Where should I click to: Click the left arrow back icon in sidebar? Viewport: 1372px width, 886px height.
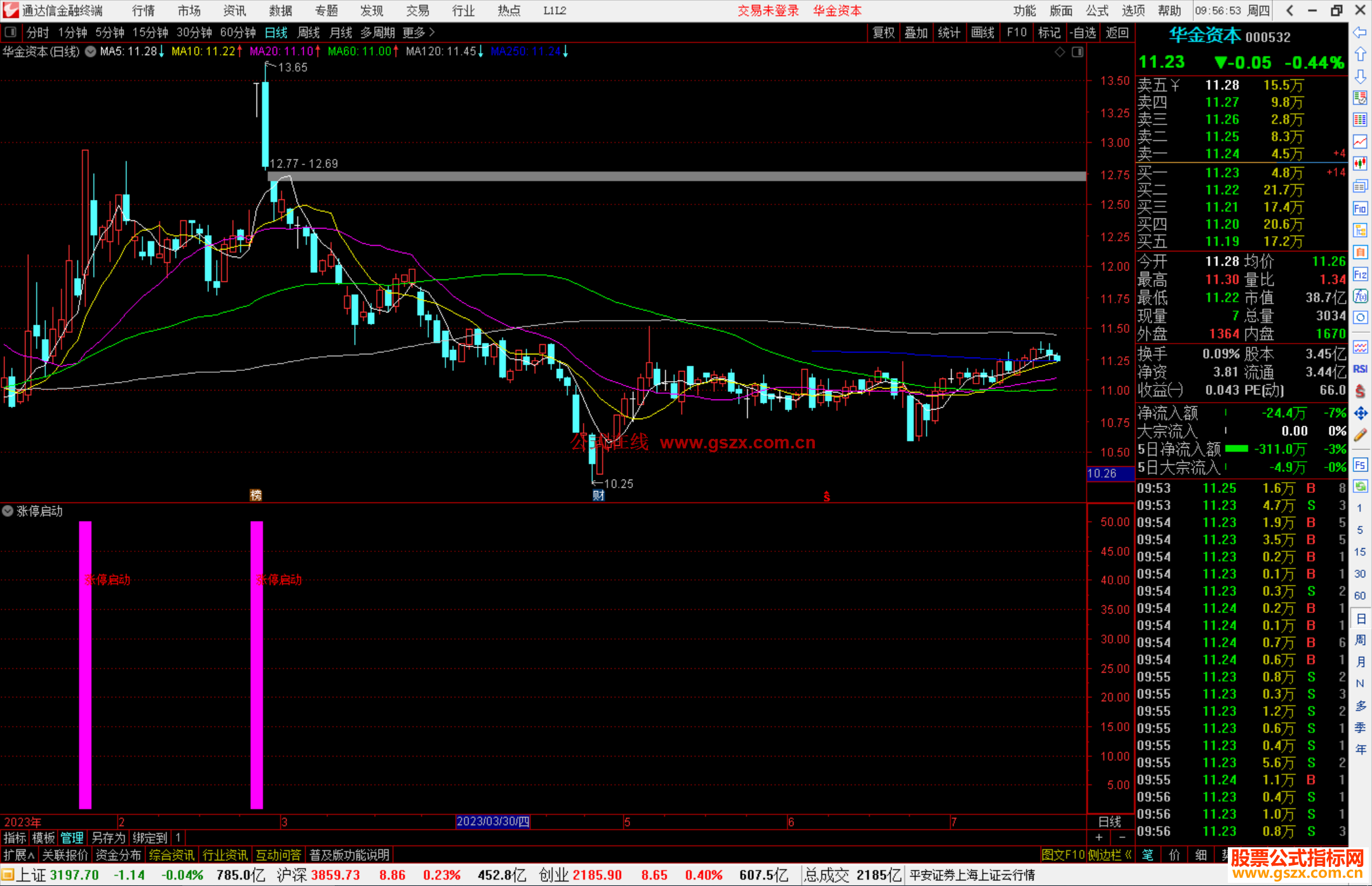pyautogui.click(x=1360, y=32)
